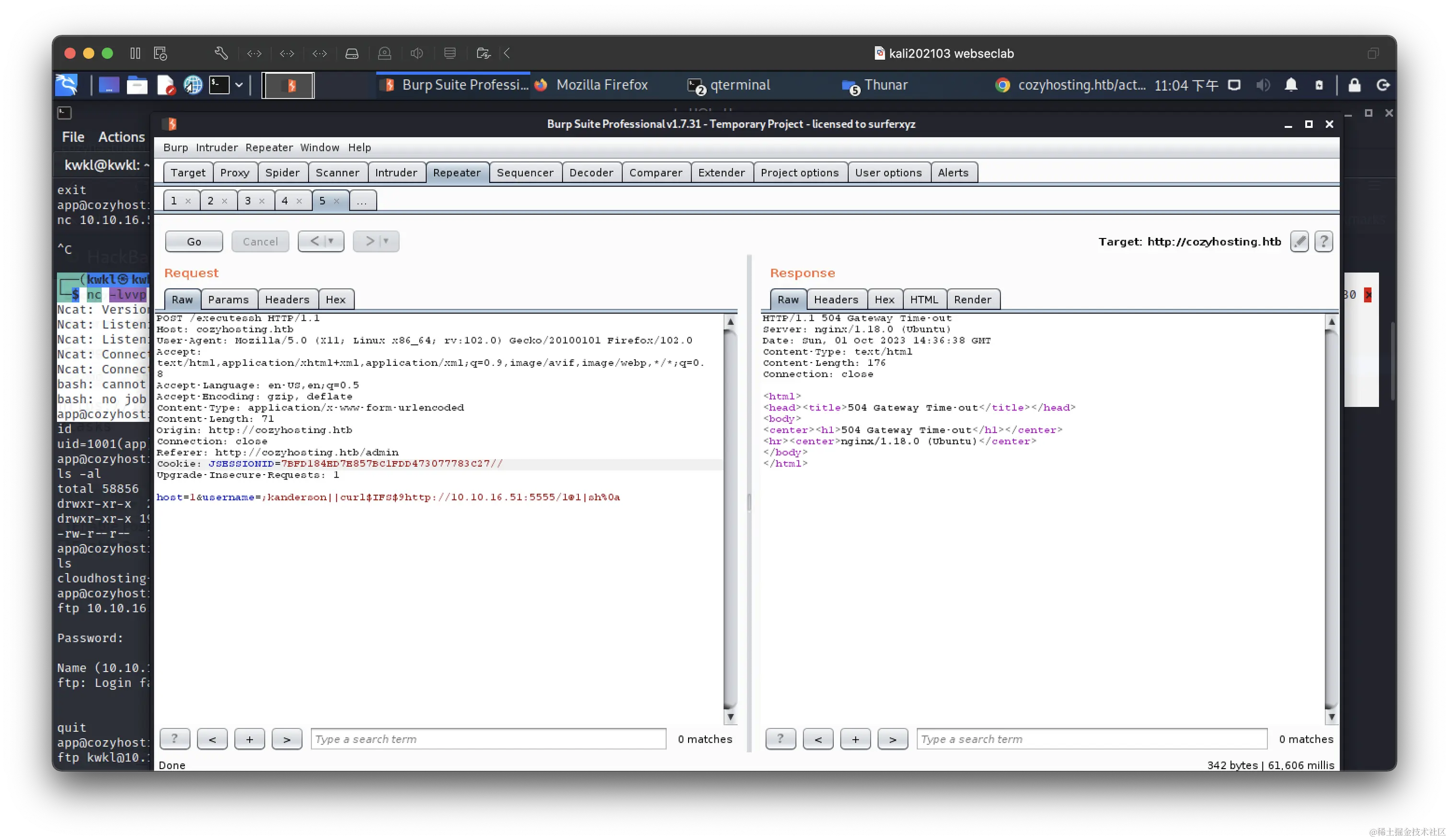Expand the history back dropdown arrow
The width and height of the screenshot is (1449, 840).
click(331, 241)
